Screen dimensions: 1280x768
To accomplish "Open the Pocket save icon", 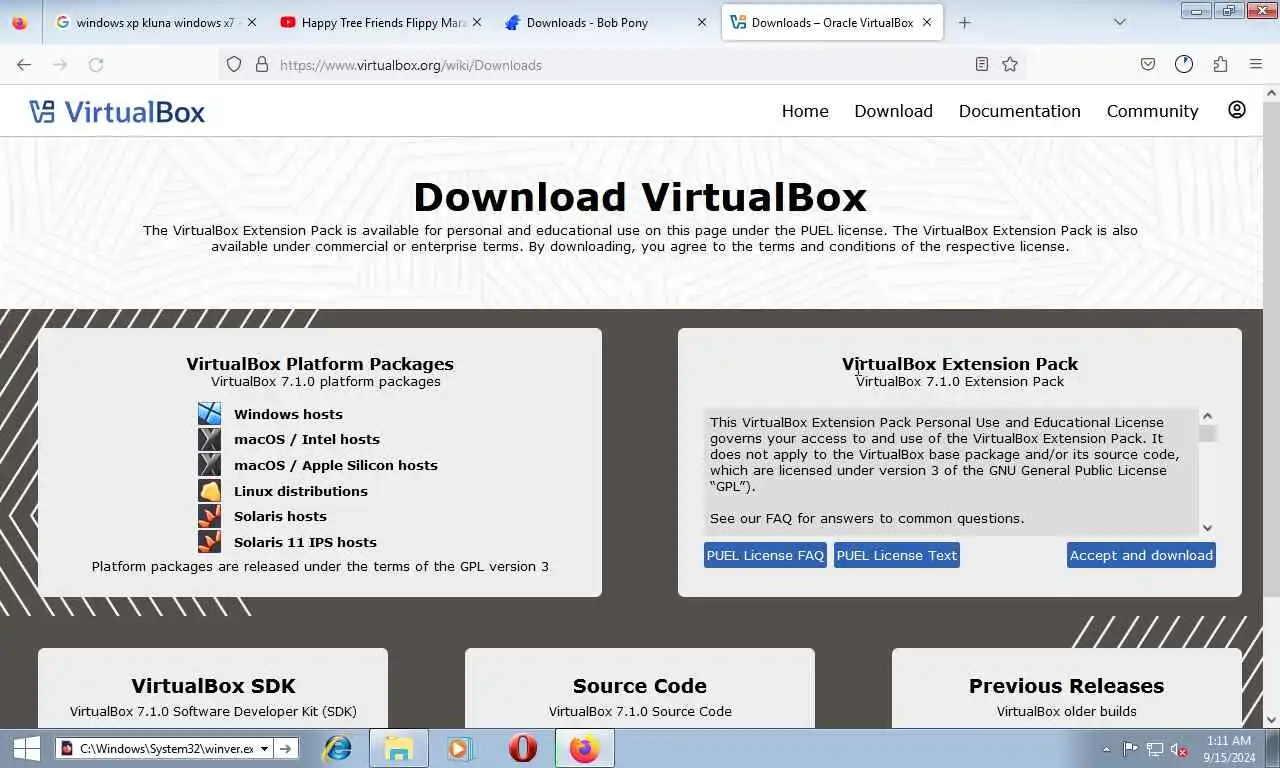I will [x=1148, y=64].
